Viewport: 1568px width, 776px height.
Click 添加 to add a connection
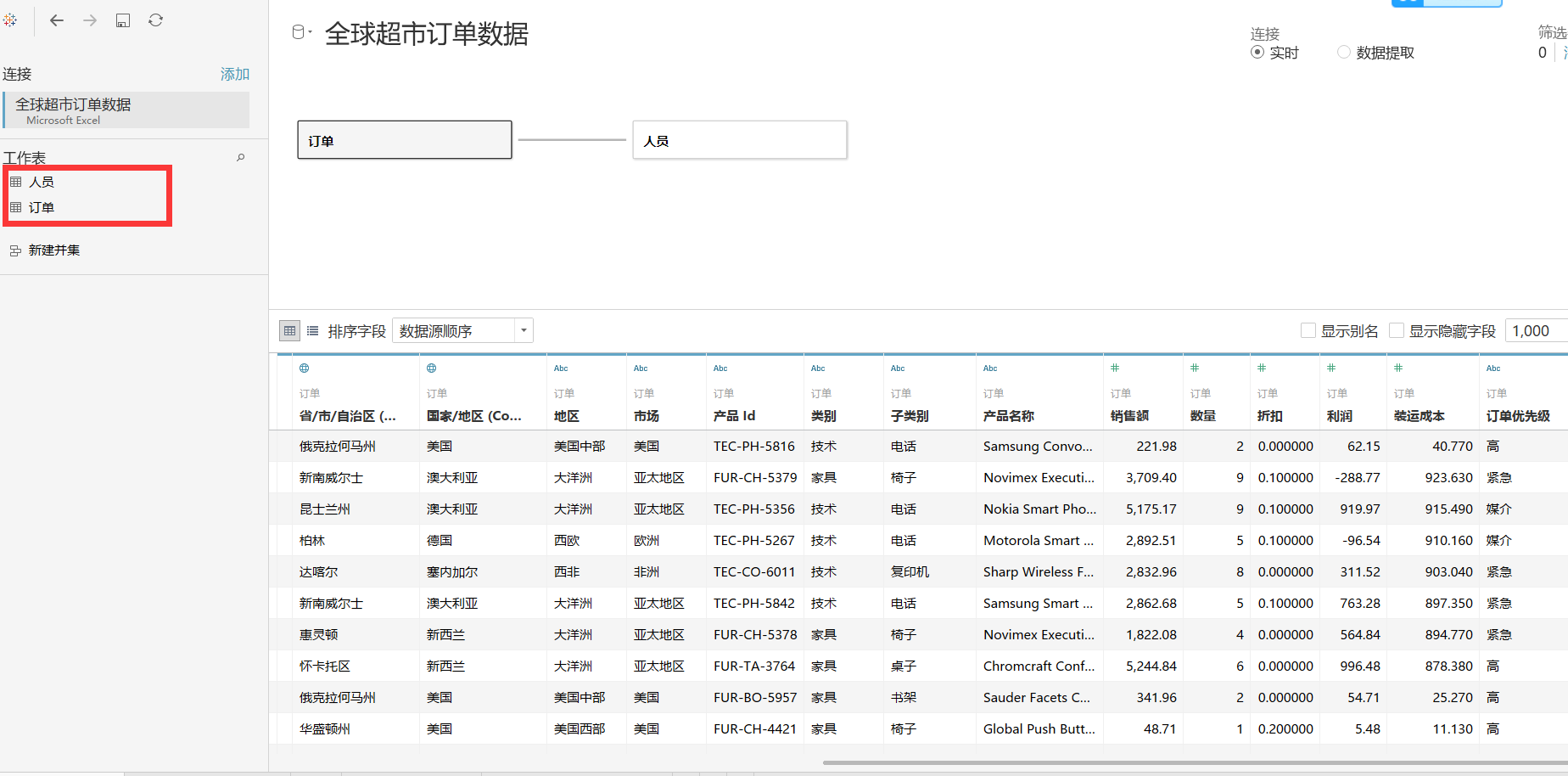[x=235, y=74]
